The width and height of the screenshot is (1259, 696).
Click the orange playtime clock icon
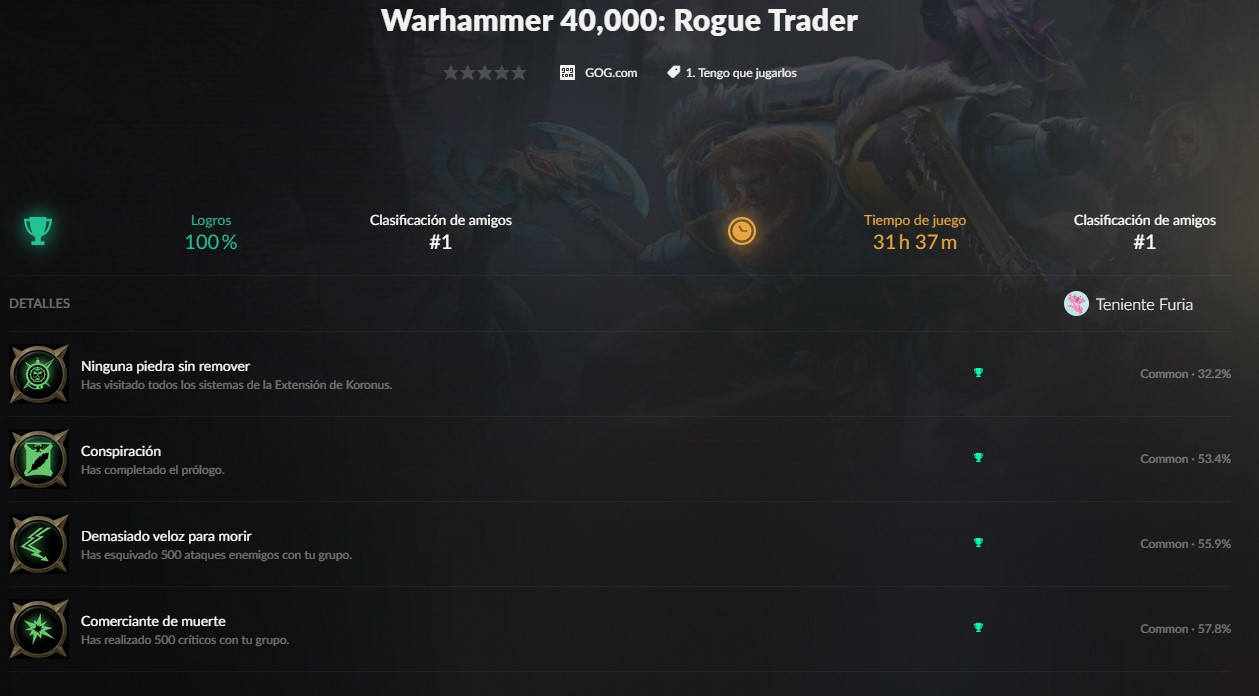pyautogui.click(x=742, y=231)
